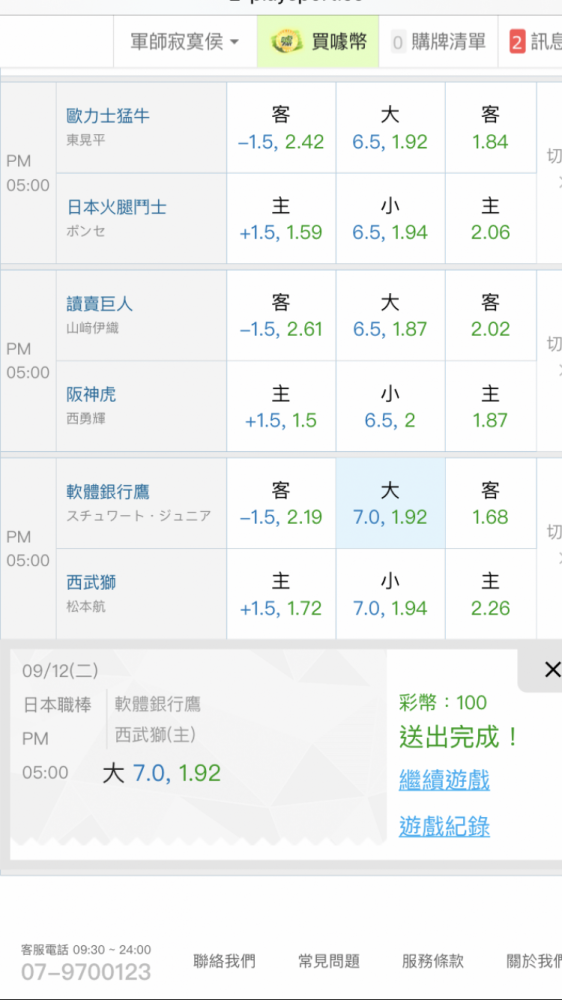Open 常見問題 footer link
This screenshot has width=562, height=1000.
(x=329, y=960)
